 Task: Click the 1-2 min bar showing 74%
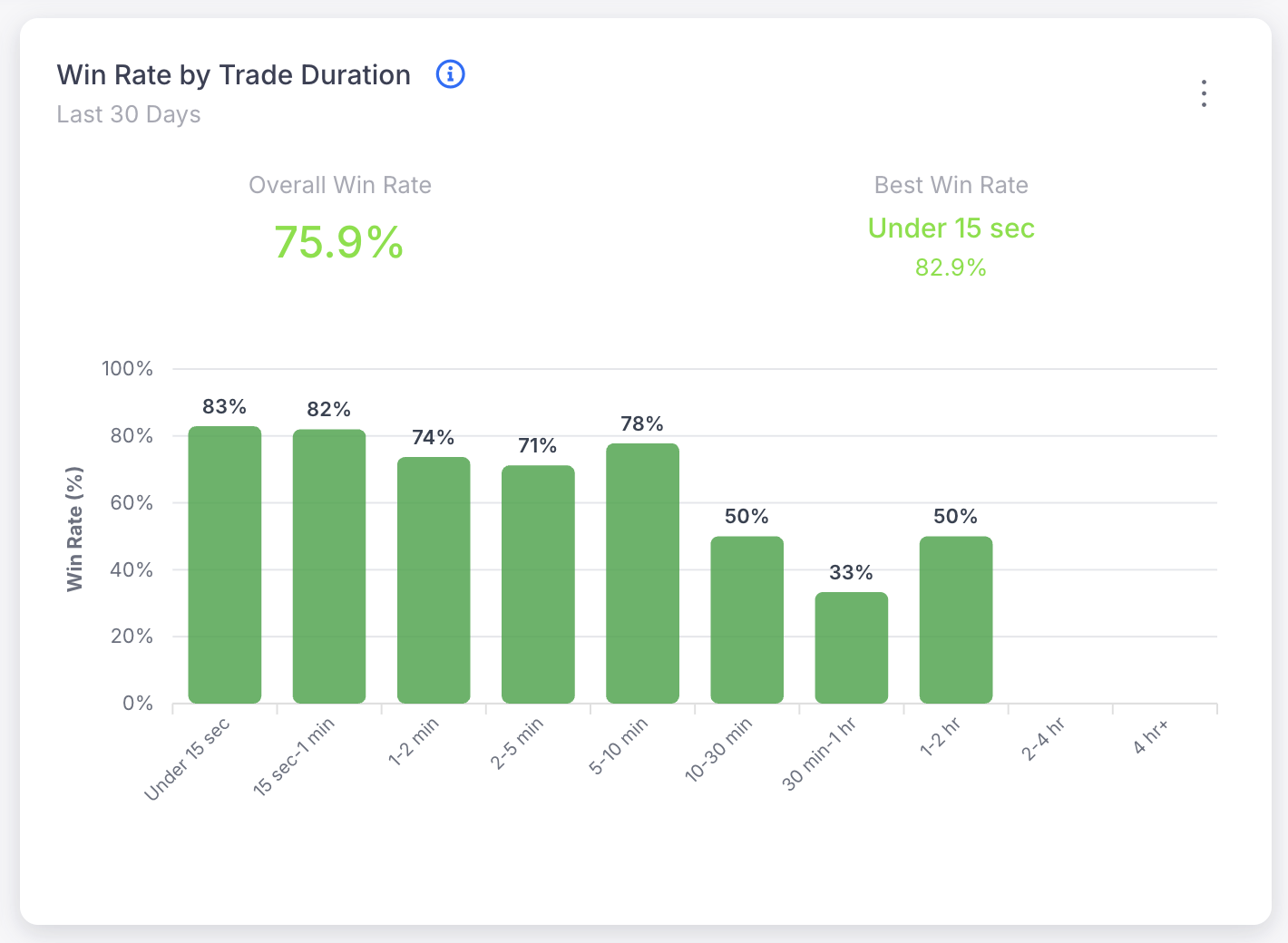[434, 580]
